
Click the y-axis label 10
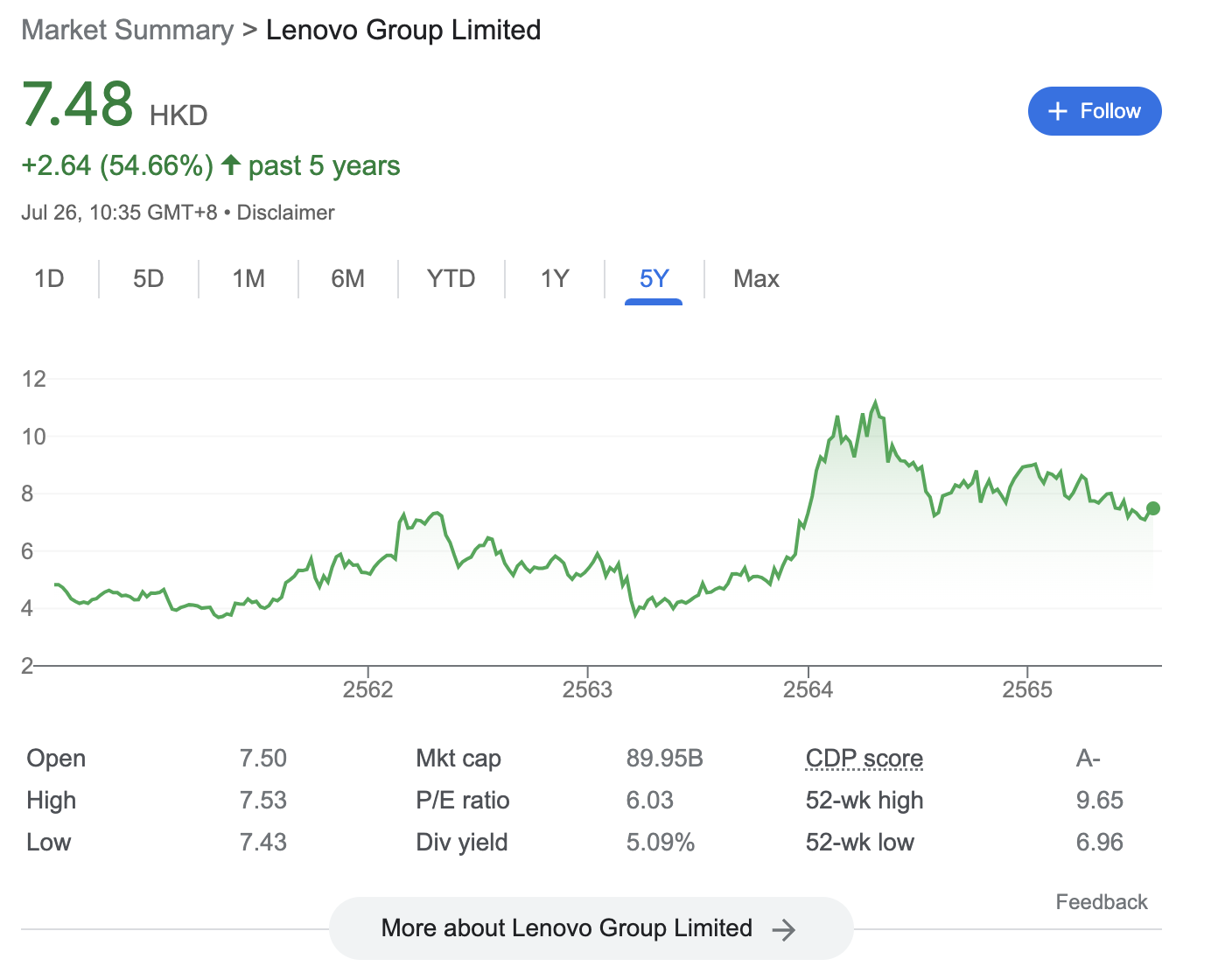(x=34, y=437)
